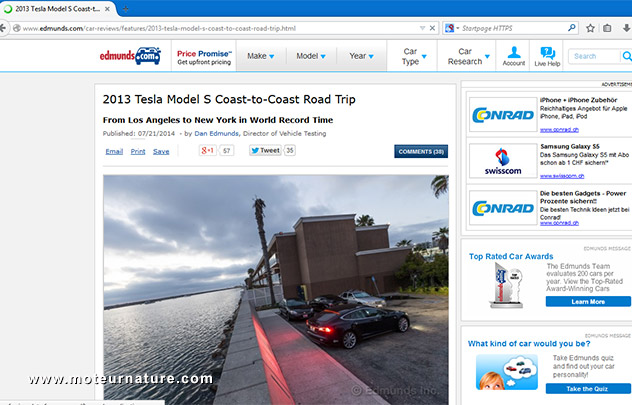The width and height of the screenshot is (632, 405).
Task: Click the Top Rated award trophy image
Action: coord(506,286)
